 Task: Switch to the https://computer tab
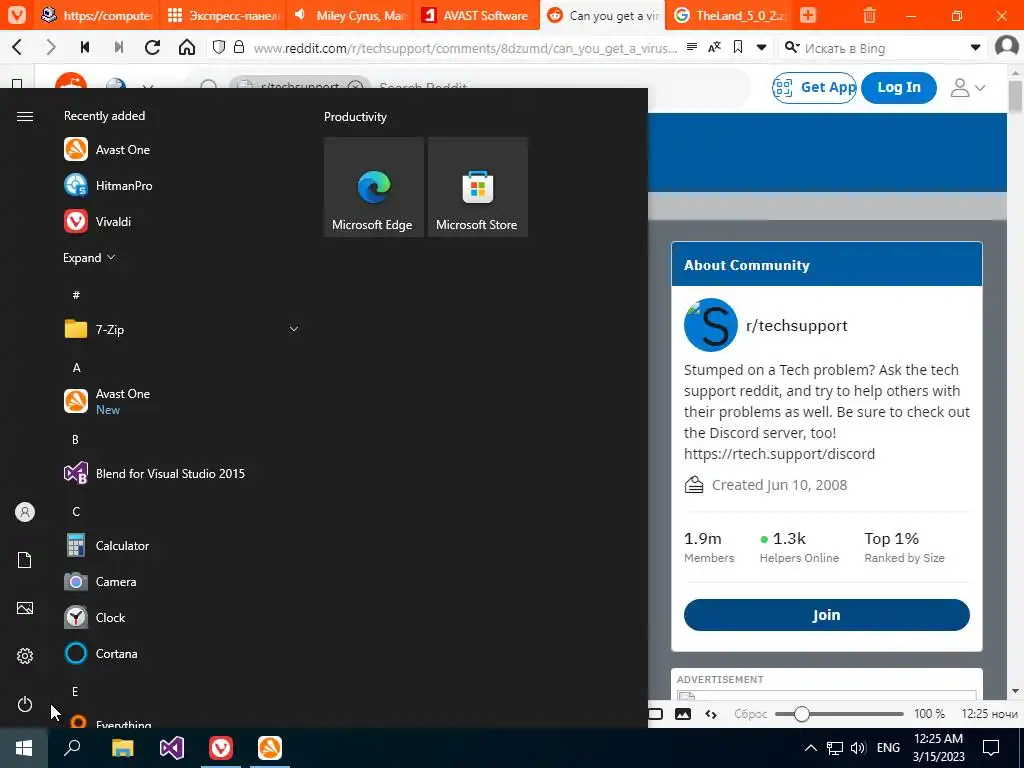(x=98, y=15)
